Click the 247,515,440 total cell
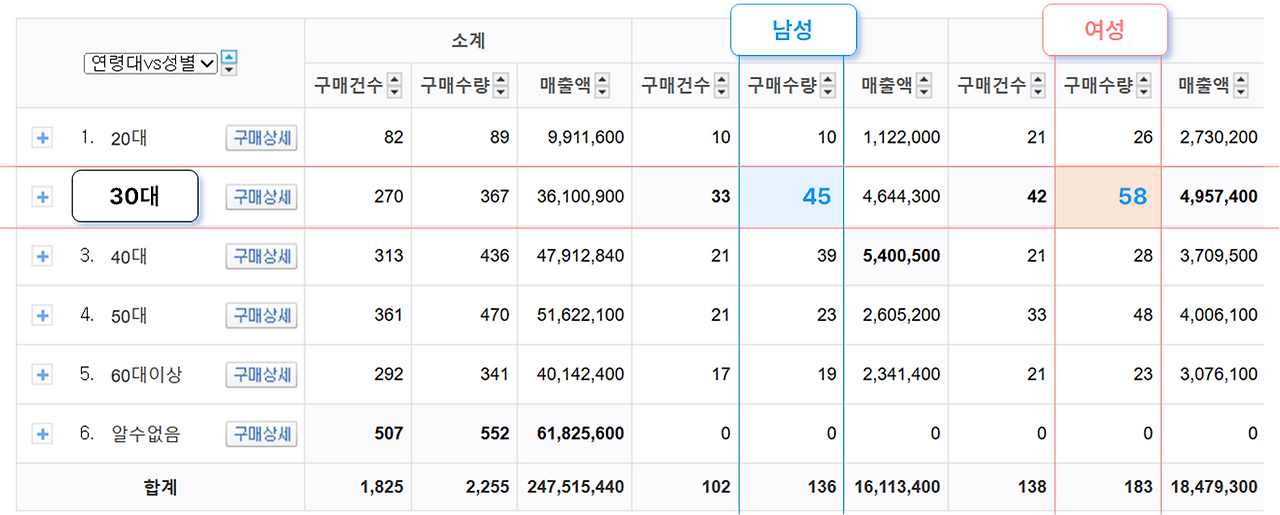1280x515 pixels. [x=576, y=488]
